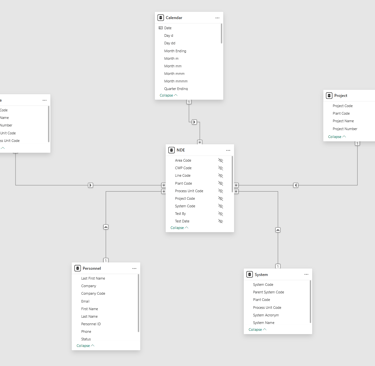This screenshot has height=366, width=375.
Task: Collapse the Personnel table
Action: [85, 346]
